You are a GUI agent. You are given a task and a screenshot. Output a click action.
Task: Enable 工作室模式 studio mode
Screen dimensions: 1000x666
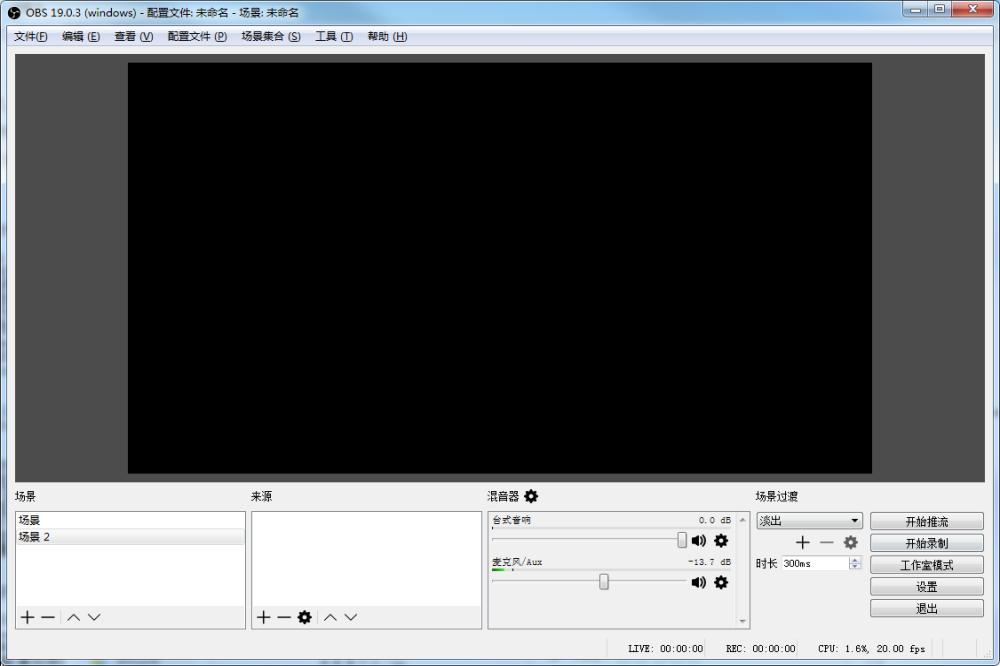[927, 565]
